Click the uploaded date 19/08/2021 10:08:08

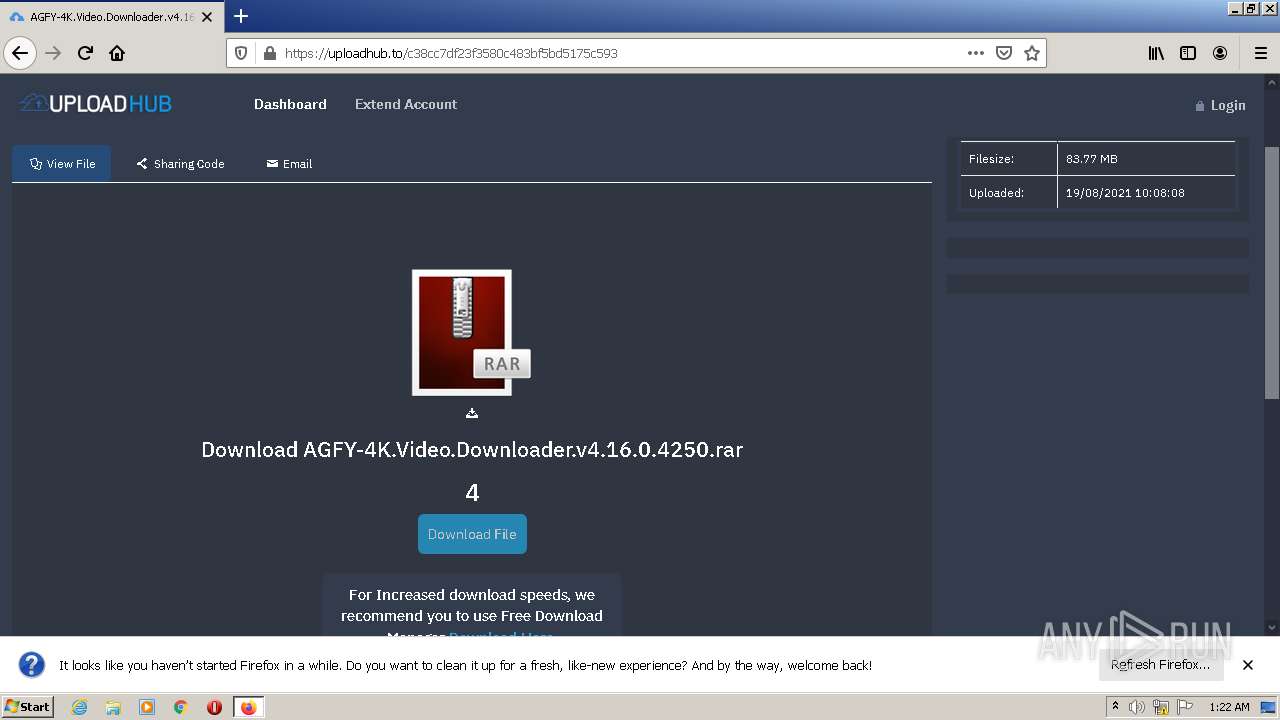pyautogui.click(x=1125, y=193)
